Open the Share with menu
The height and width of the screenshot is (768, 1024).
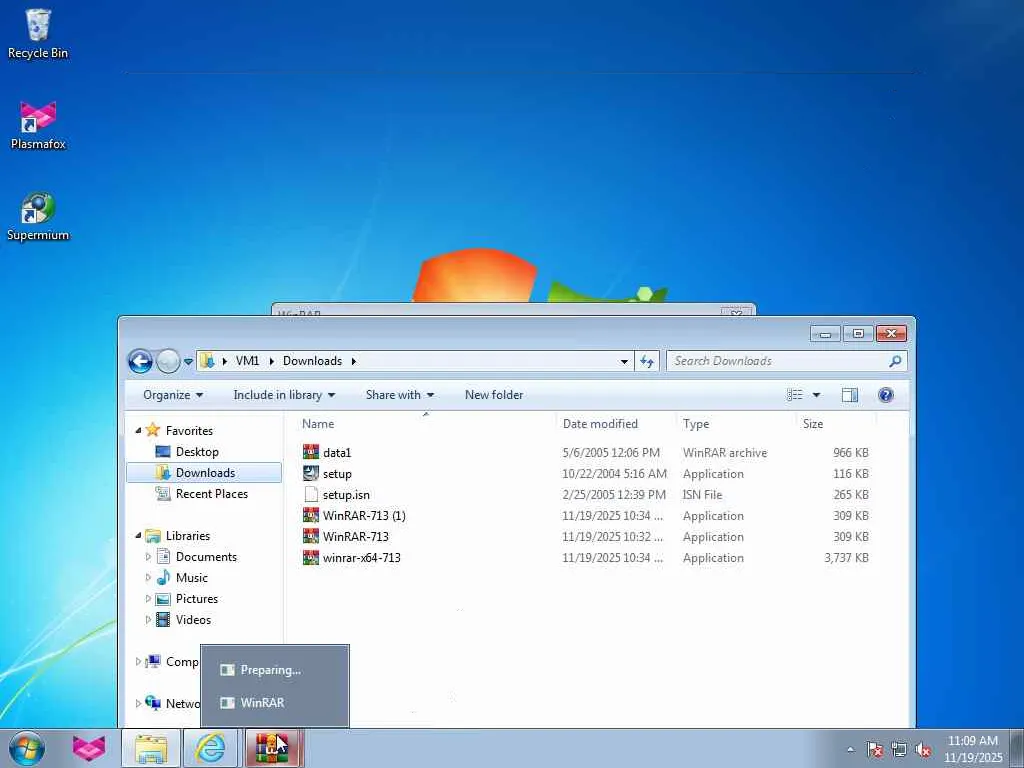(x=400, y=395)
